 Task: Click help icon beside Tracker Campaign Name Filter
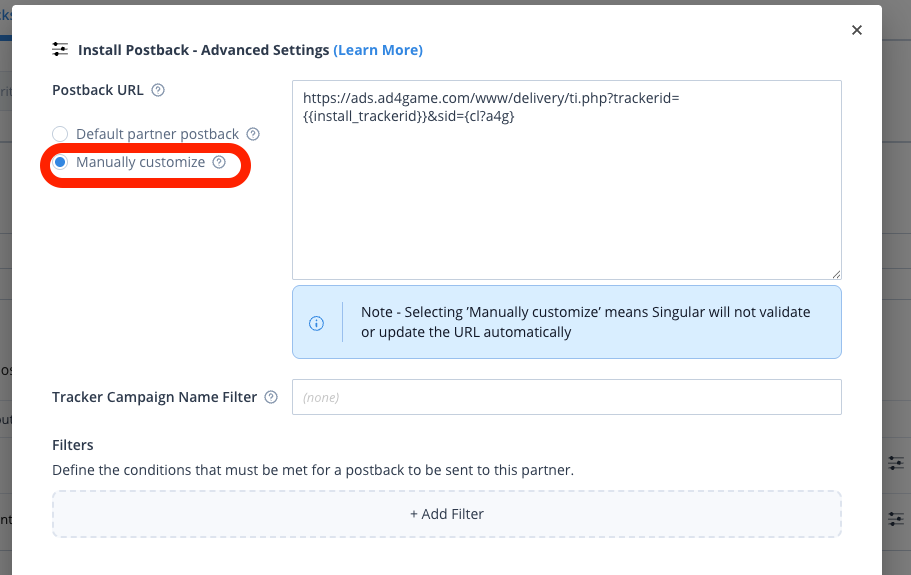click(x=271, y=397)
